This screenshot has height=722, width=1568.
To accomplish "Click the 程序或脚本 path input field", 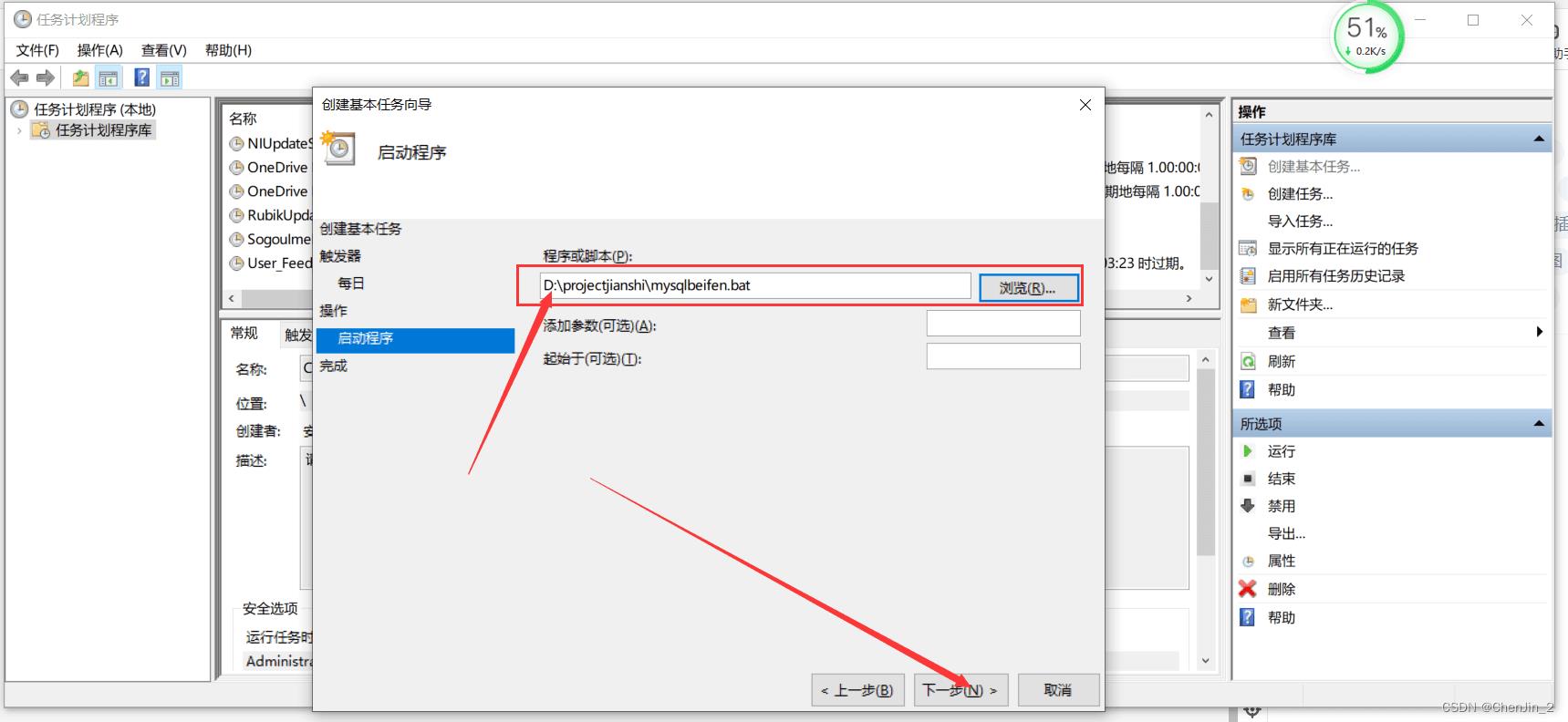I will tap(755, 285).
